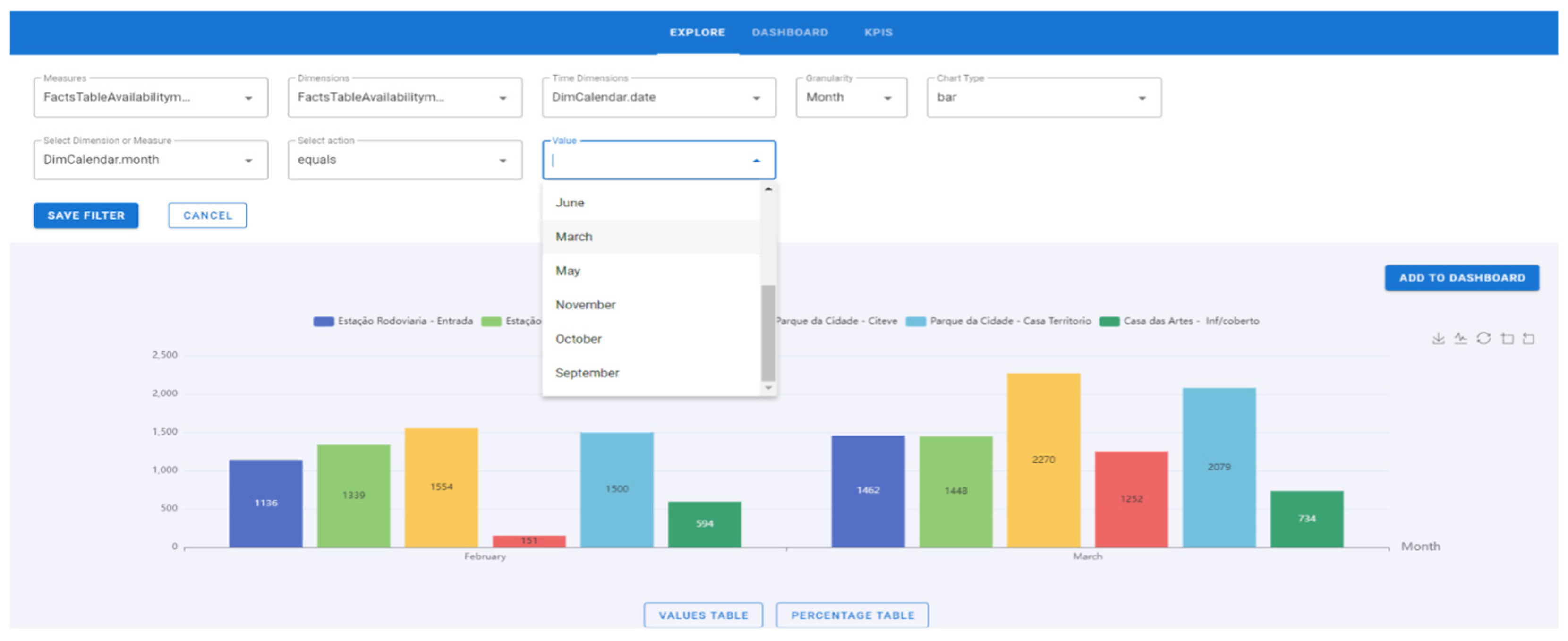Click the Save Filter button
Viewport: 1568px width, 641px height.
[x=86, y=215]
